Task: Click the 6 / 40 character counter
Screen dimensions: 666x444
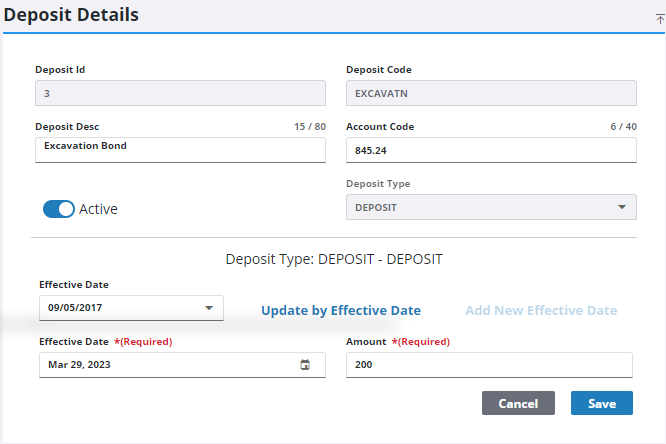Action: [623, 127]
